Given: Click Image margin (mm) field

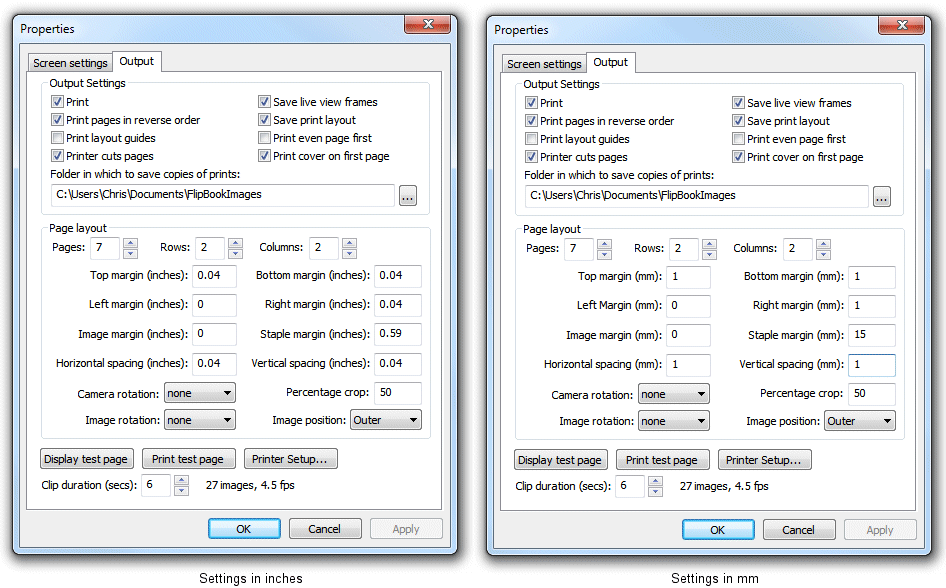Looking at the screenshot, I should (x=688, y=335).
